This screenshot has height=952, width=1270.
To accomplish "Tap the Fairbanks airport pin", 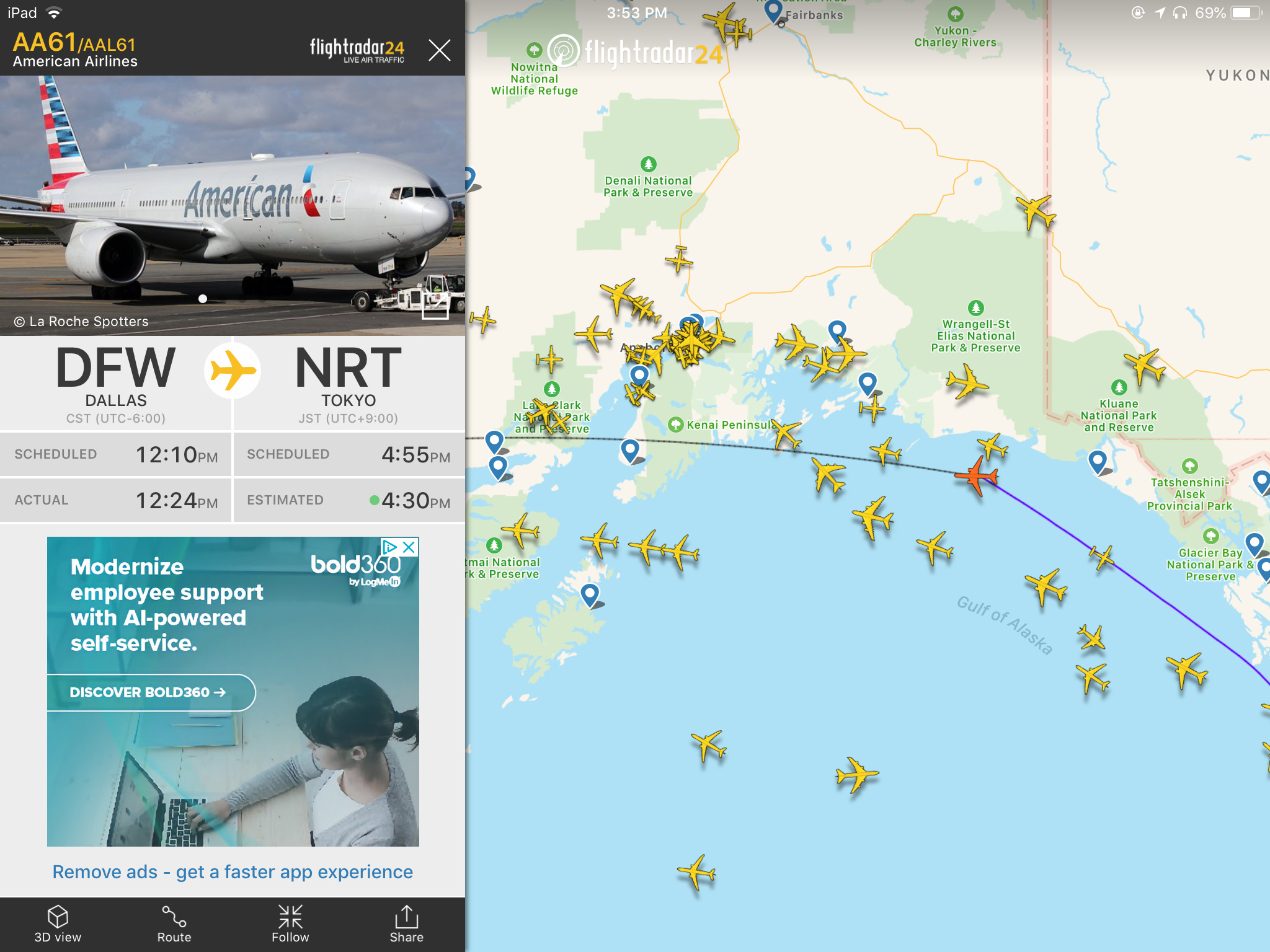I will point(773,11).
